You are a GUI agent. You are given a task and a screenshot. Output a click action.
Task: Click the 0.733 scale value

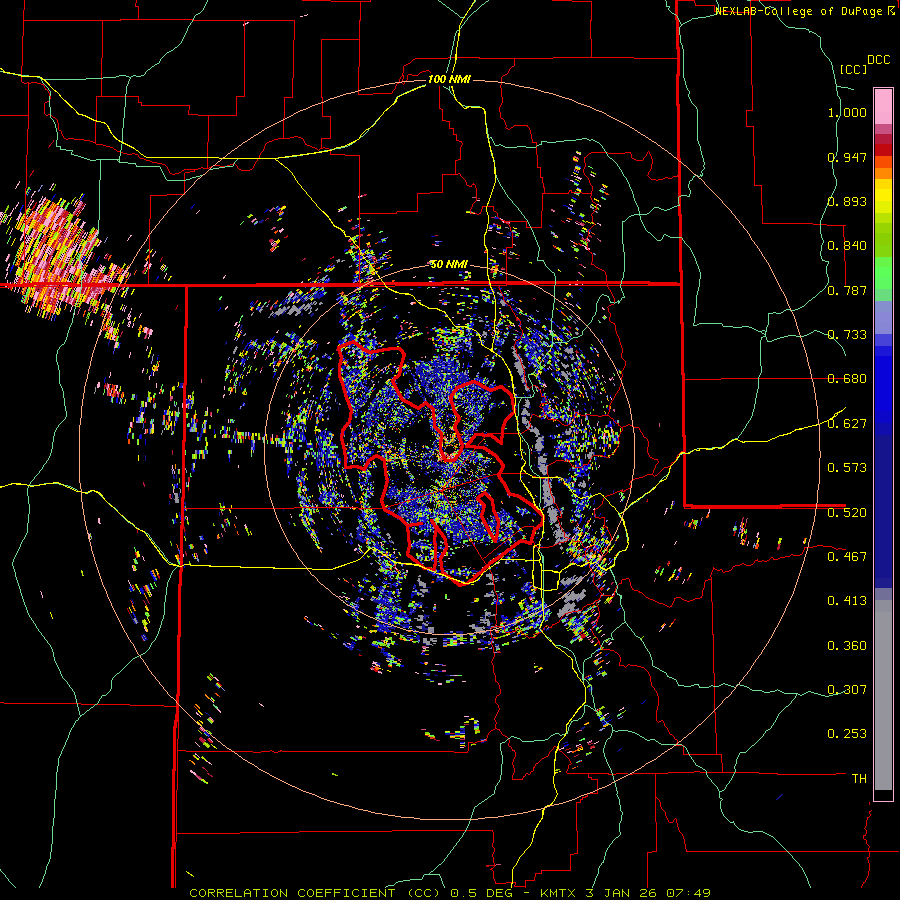click(x=847, y=334)
